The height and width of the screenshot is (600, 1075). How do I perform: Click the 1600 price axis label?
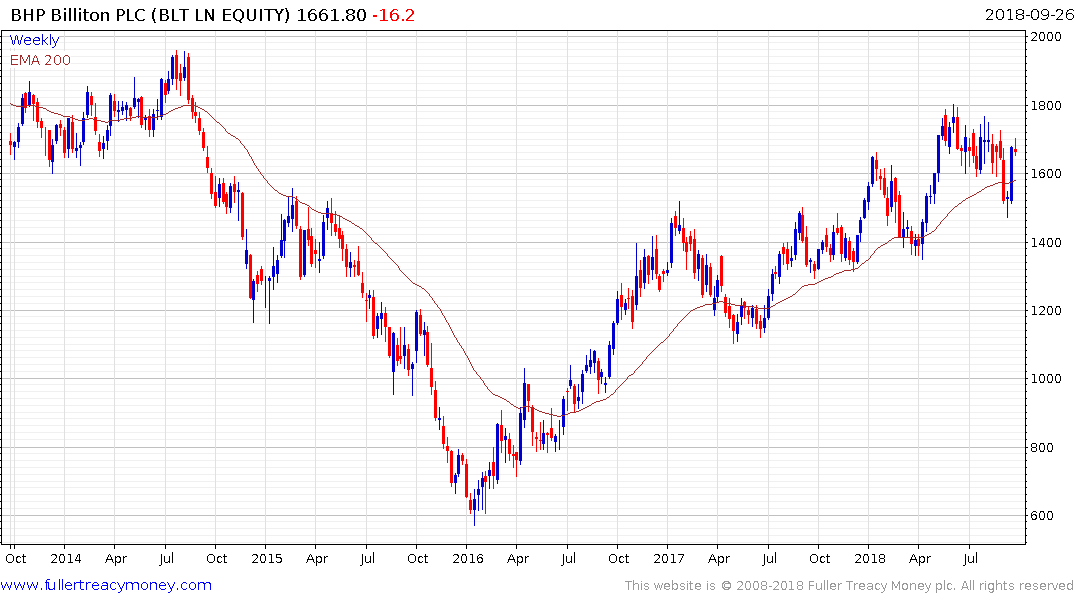[1046, 174]
